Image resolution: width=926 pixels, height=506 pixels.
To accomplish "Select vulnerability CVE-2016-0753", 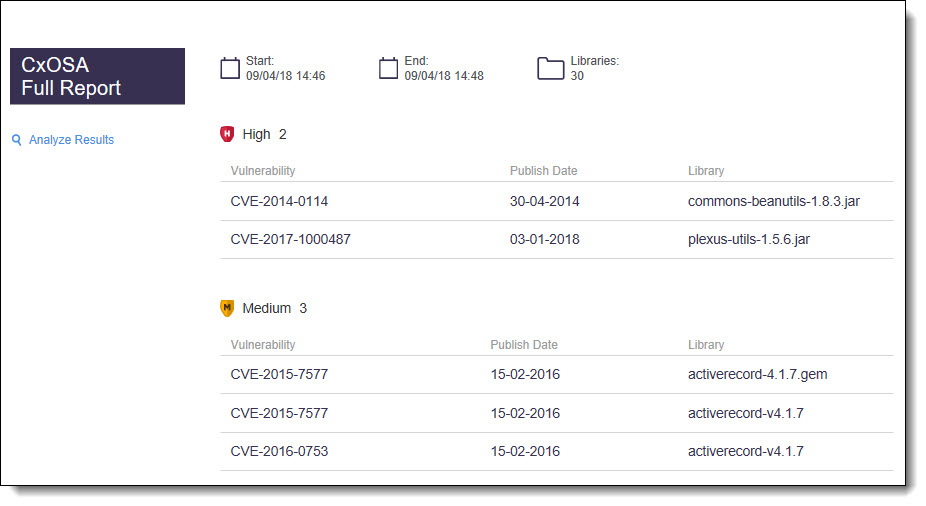I will [279, 451].
